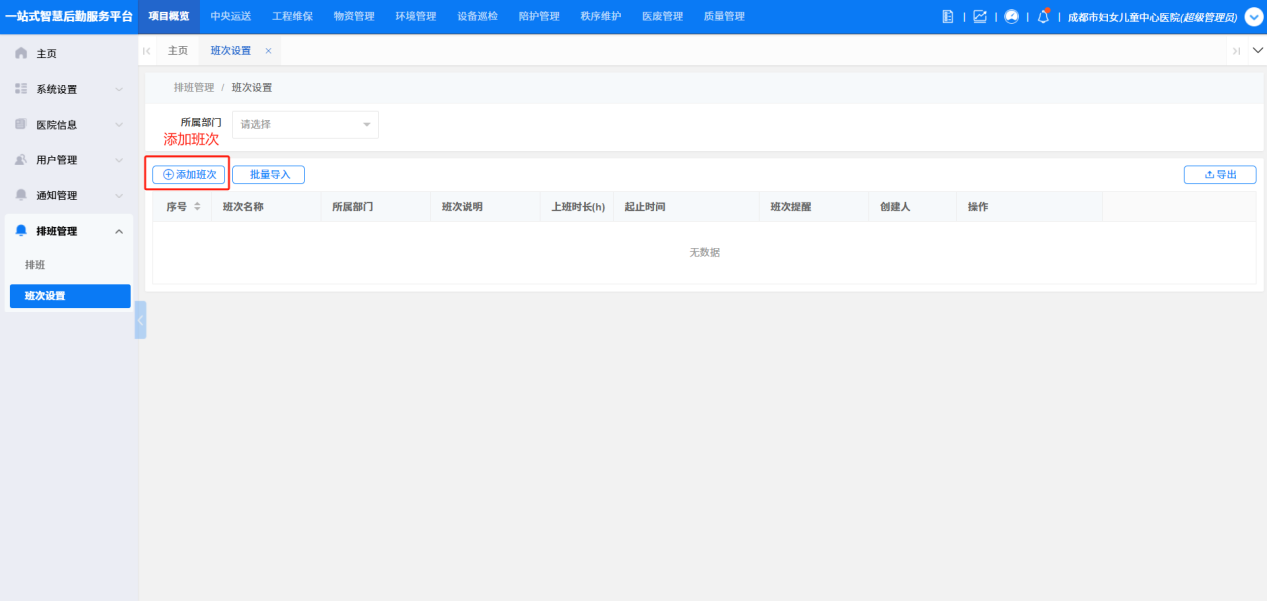Open the 设备巡检 top menu
Screen dimensions: 1267x601
(x=477, y=17)
